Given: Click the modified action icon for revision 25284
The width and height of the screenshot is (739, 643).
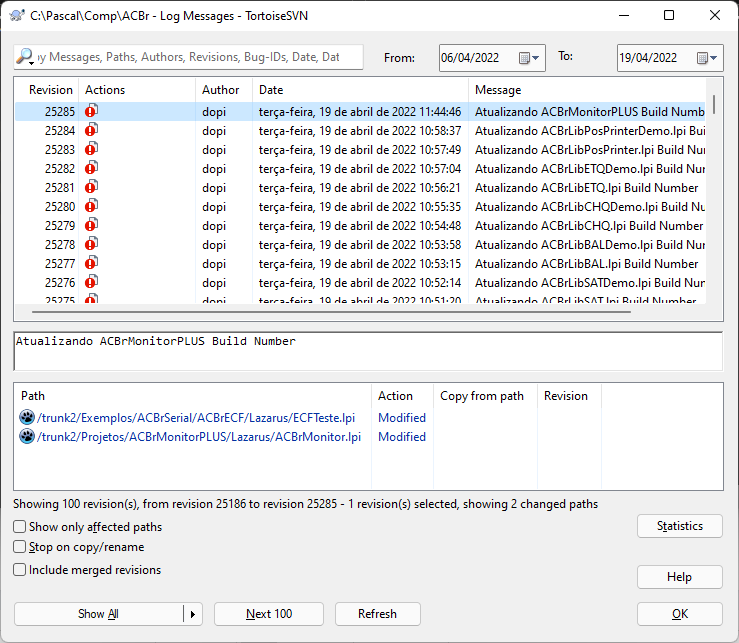Looking at the screenshot, I should pyautogui.click(x=91, y=130).
